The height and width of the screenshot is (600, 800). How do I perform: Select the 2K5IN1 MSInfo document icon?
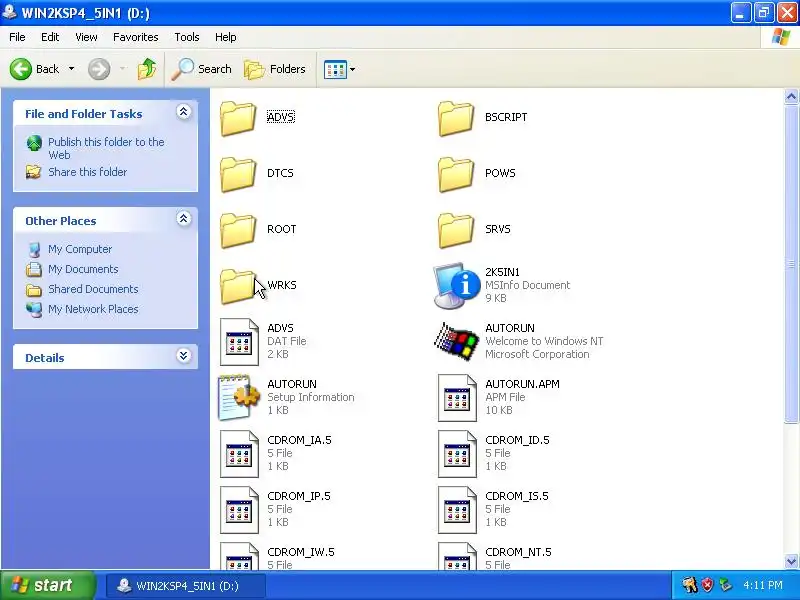[x=457, y=286]
